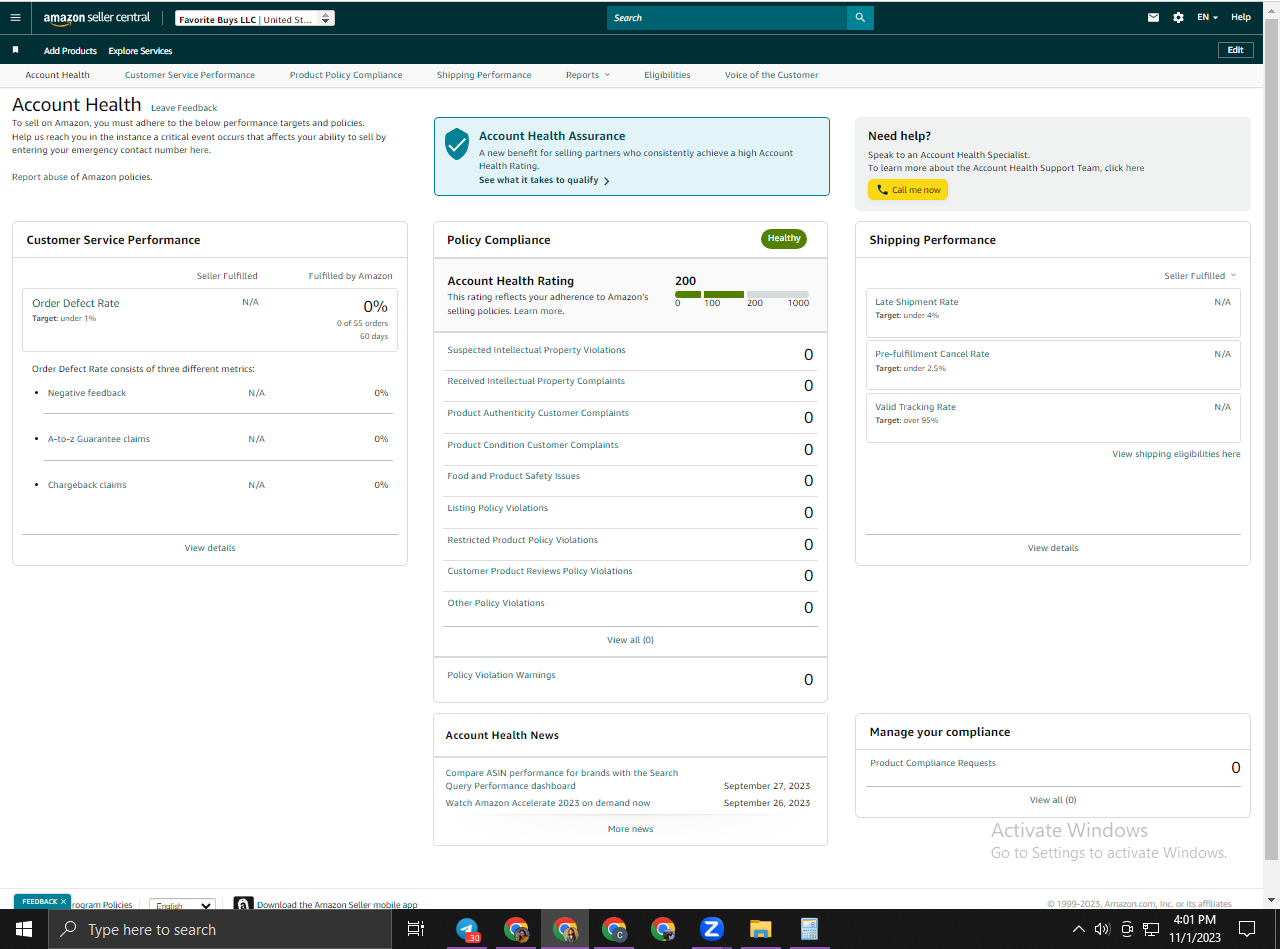The height and width of the screenshot is (949, 1280).
Task: Click the Windows taskbar search box
Action: coord(219,929)
